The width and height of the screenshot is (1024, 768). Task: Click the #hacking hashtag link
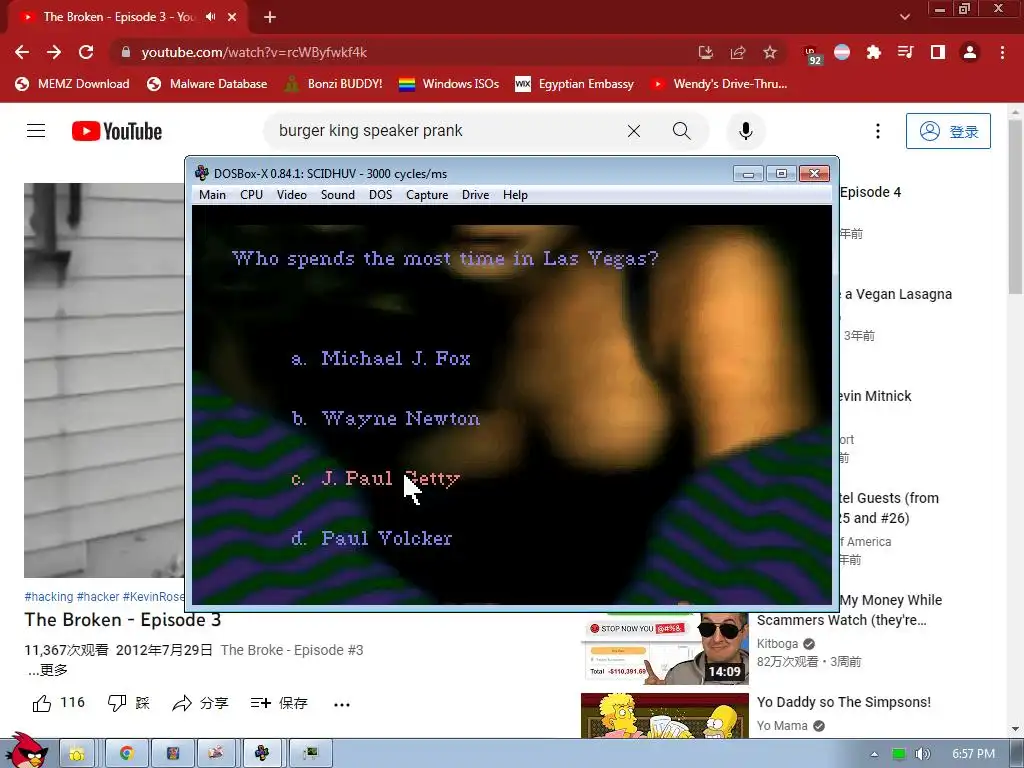pos(49,596)
